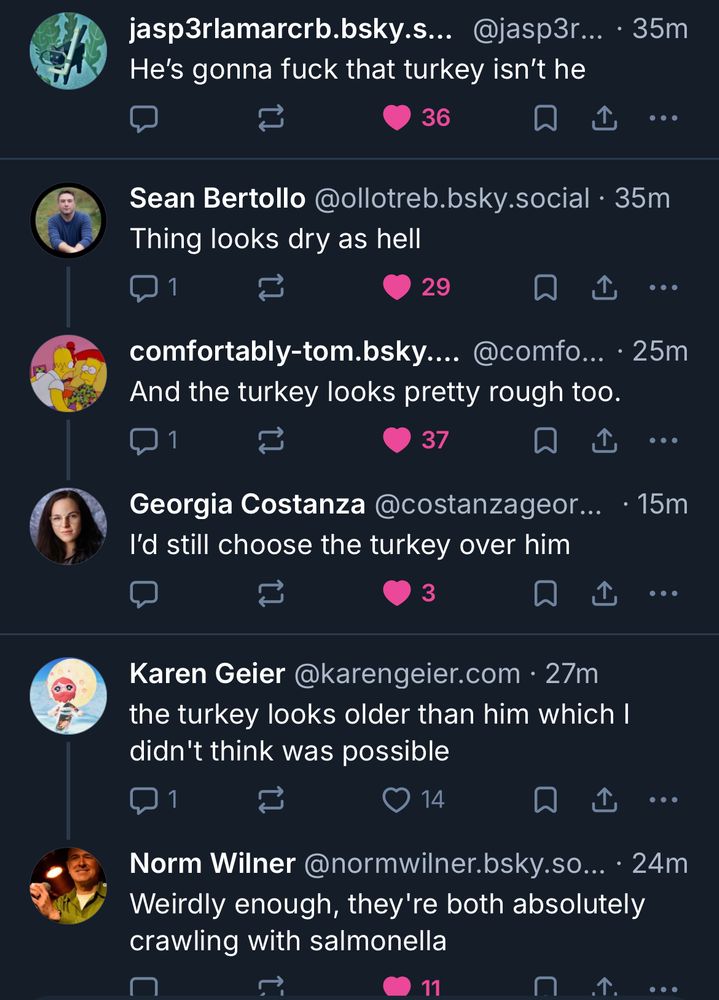719x1000 pixels.
Task: Open Sean Bertollo's profile picture
Action: 68,220
